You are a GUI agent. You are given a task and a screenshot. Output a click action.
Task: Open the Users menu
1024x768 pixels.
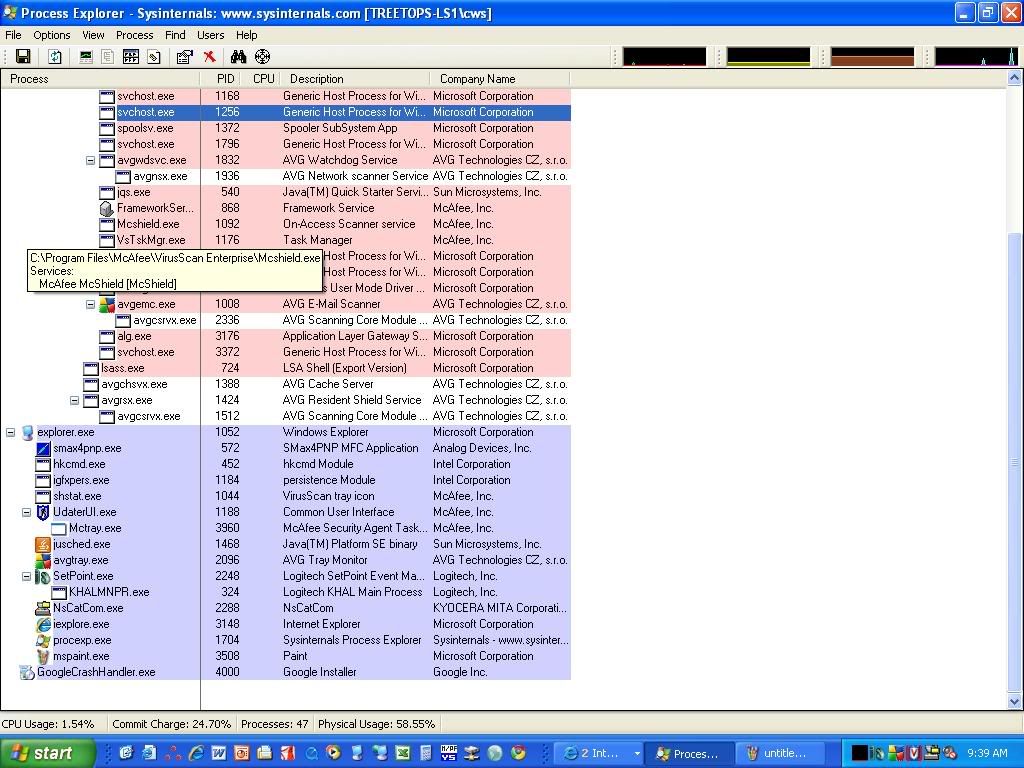pyautogui.click(x=210, y=35)
